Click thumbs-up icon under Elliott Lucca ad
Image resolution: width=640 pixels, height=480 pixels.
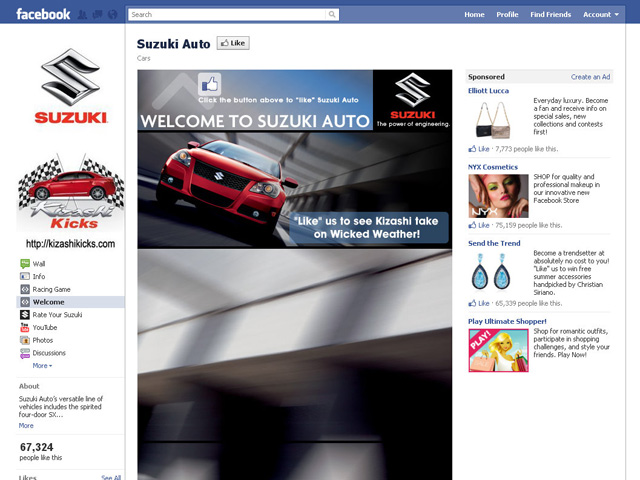point(472,149)
